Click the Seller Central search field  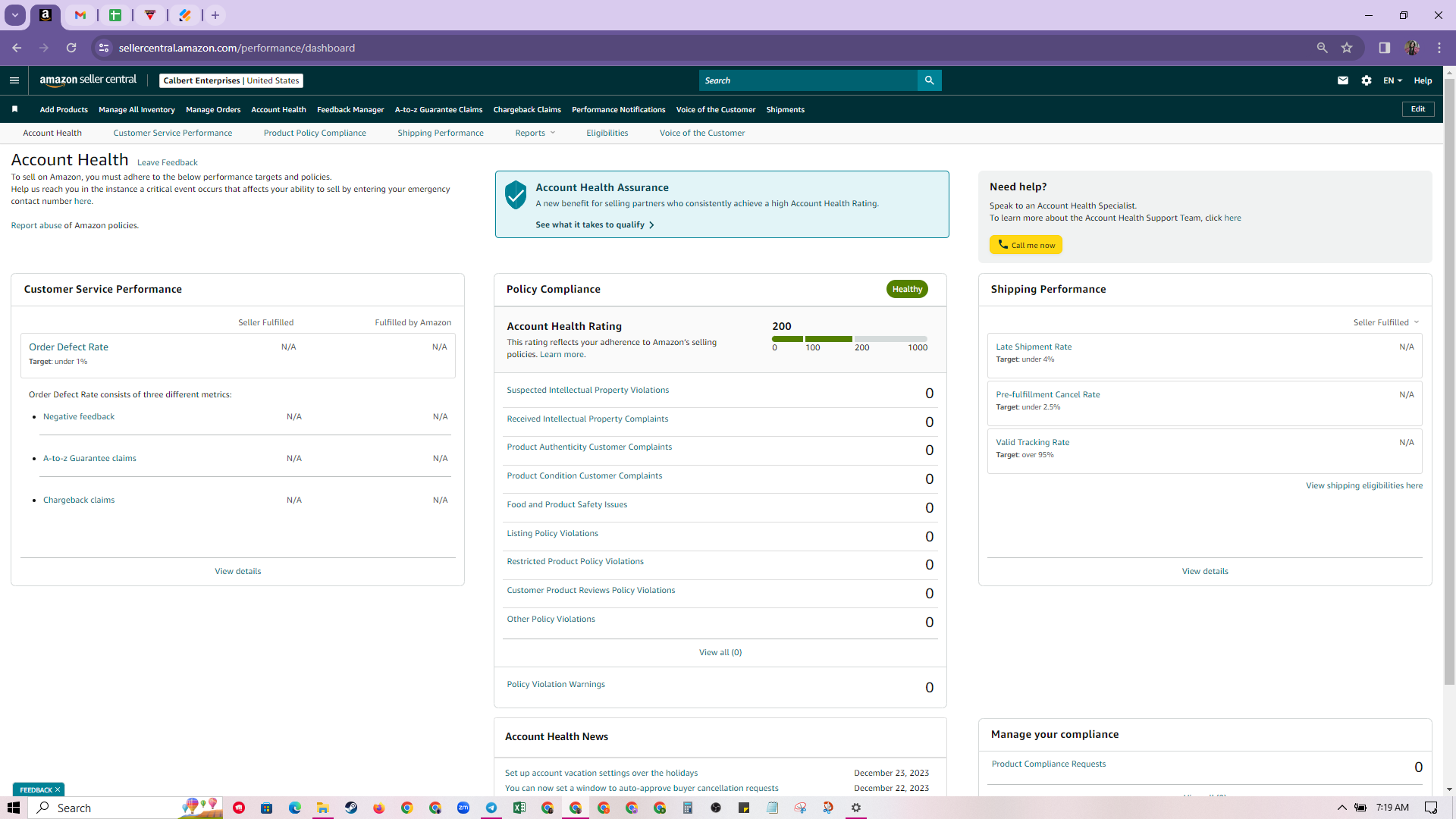[808, 80]
